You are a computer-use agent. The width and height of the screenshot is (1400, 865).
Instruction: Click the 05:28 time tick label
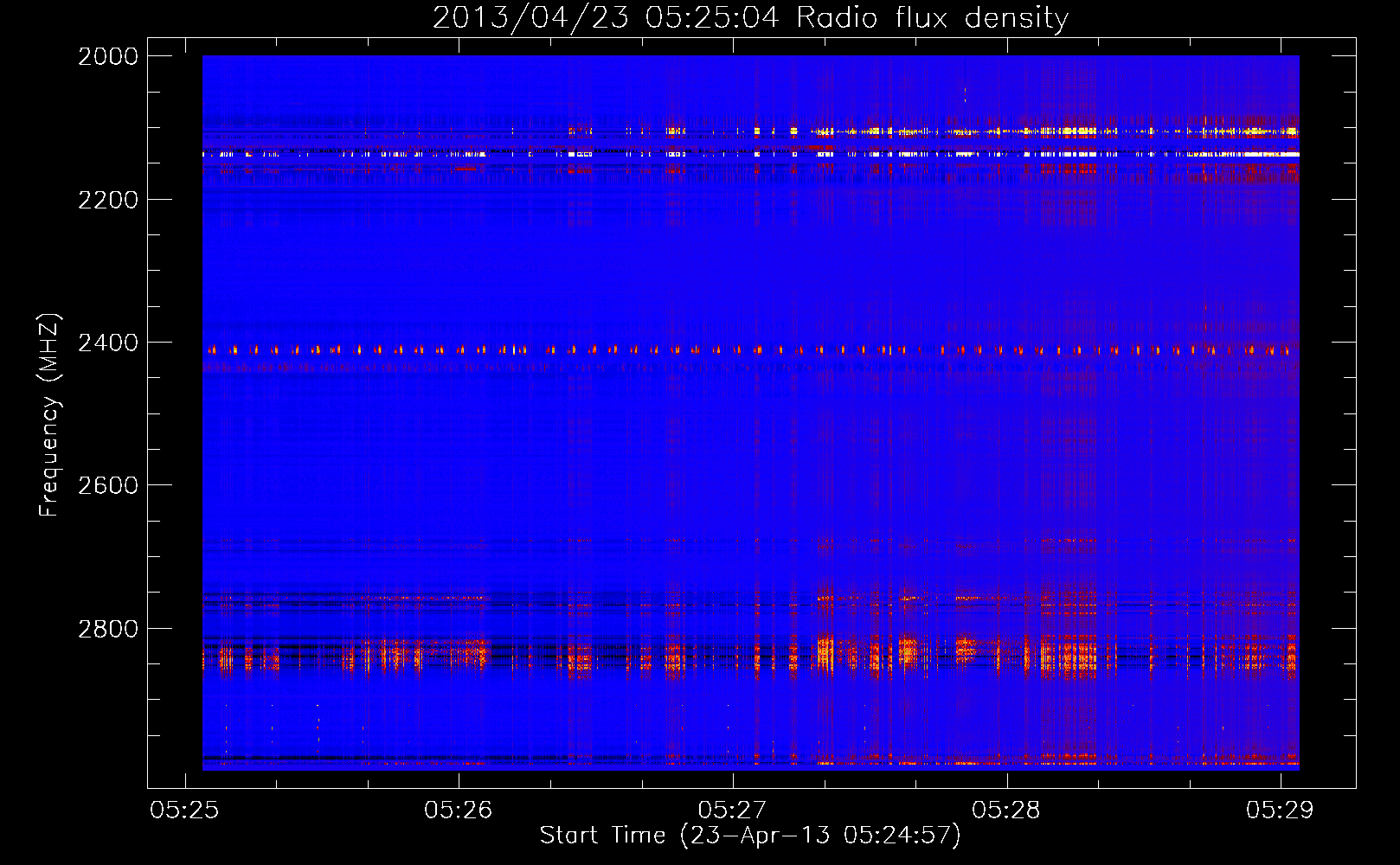(1006, 810)
